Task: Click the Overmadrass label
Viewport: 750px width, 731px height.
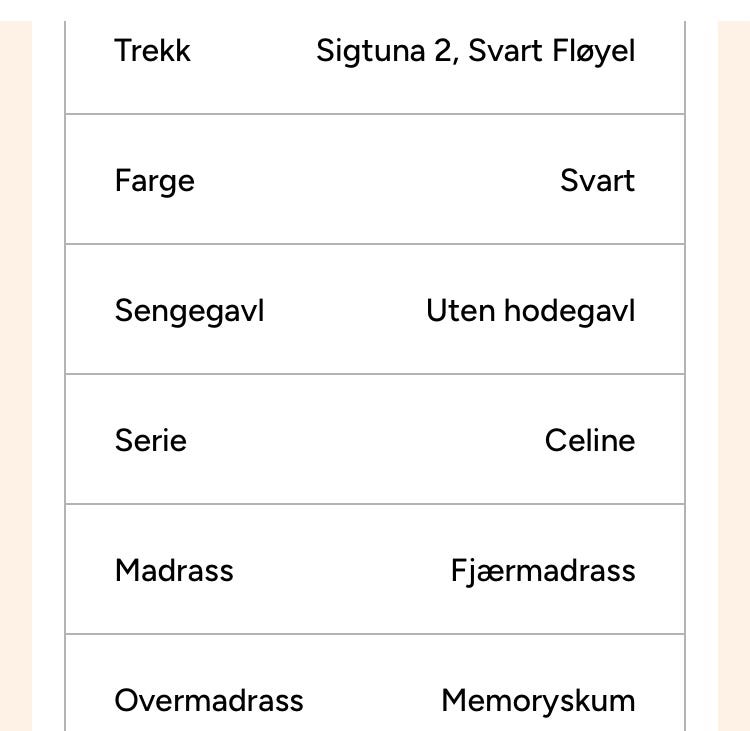Action: pos(209,701)
